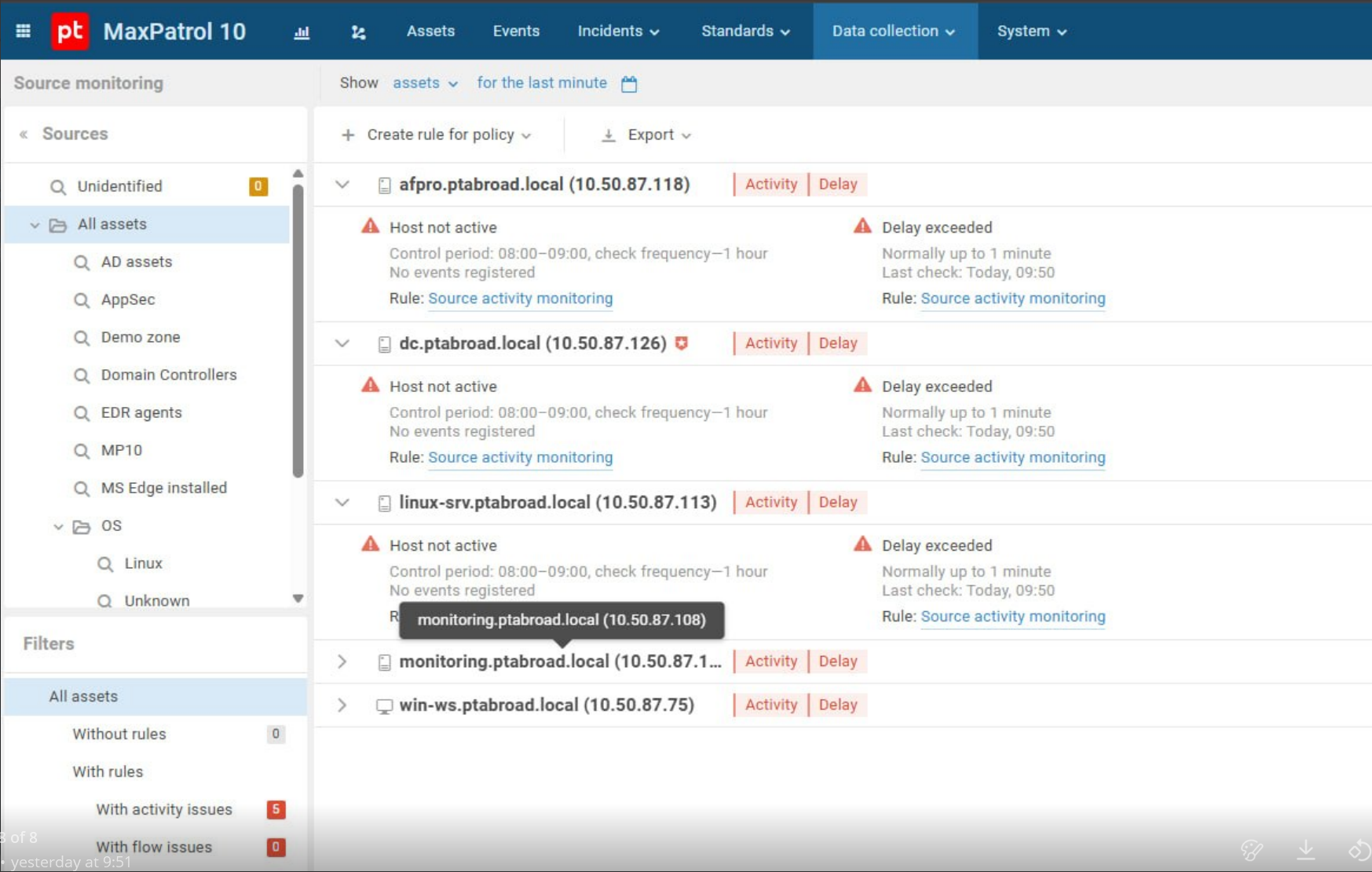Open the Export dropdown
1372x872 pixels.
(x=646, y=135)
